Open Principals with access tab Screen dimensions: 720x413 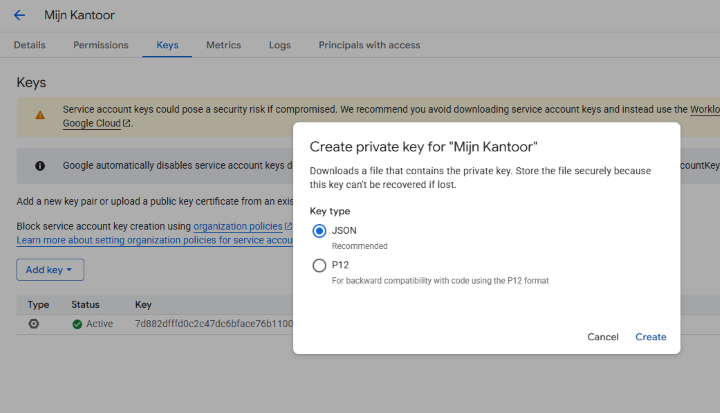[369, 45]
